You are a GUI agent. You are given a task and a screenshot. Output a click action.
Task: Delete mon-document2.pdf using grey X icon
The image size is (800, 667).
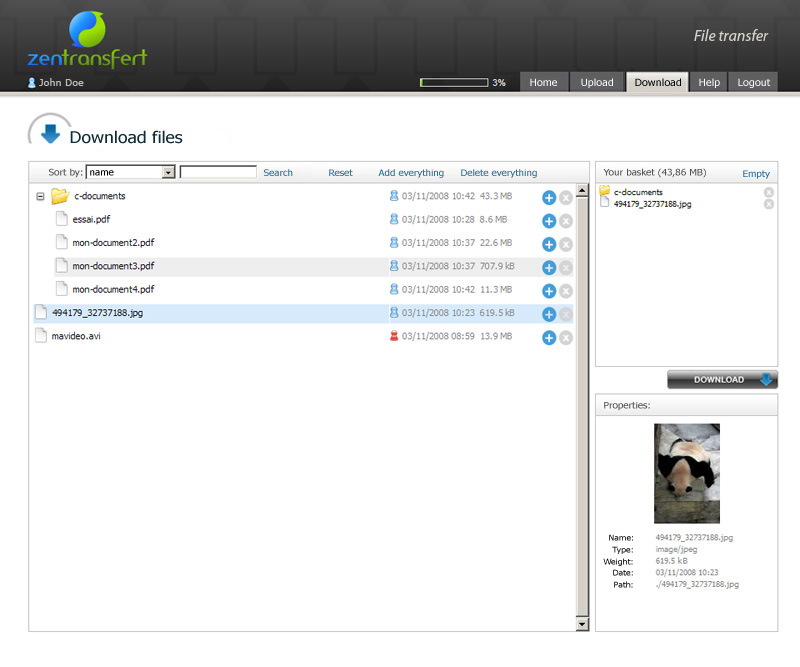coord(566,244)
